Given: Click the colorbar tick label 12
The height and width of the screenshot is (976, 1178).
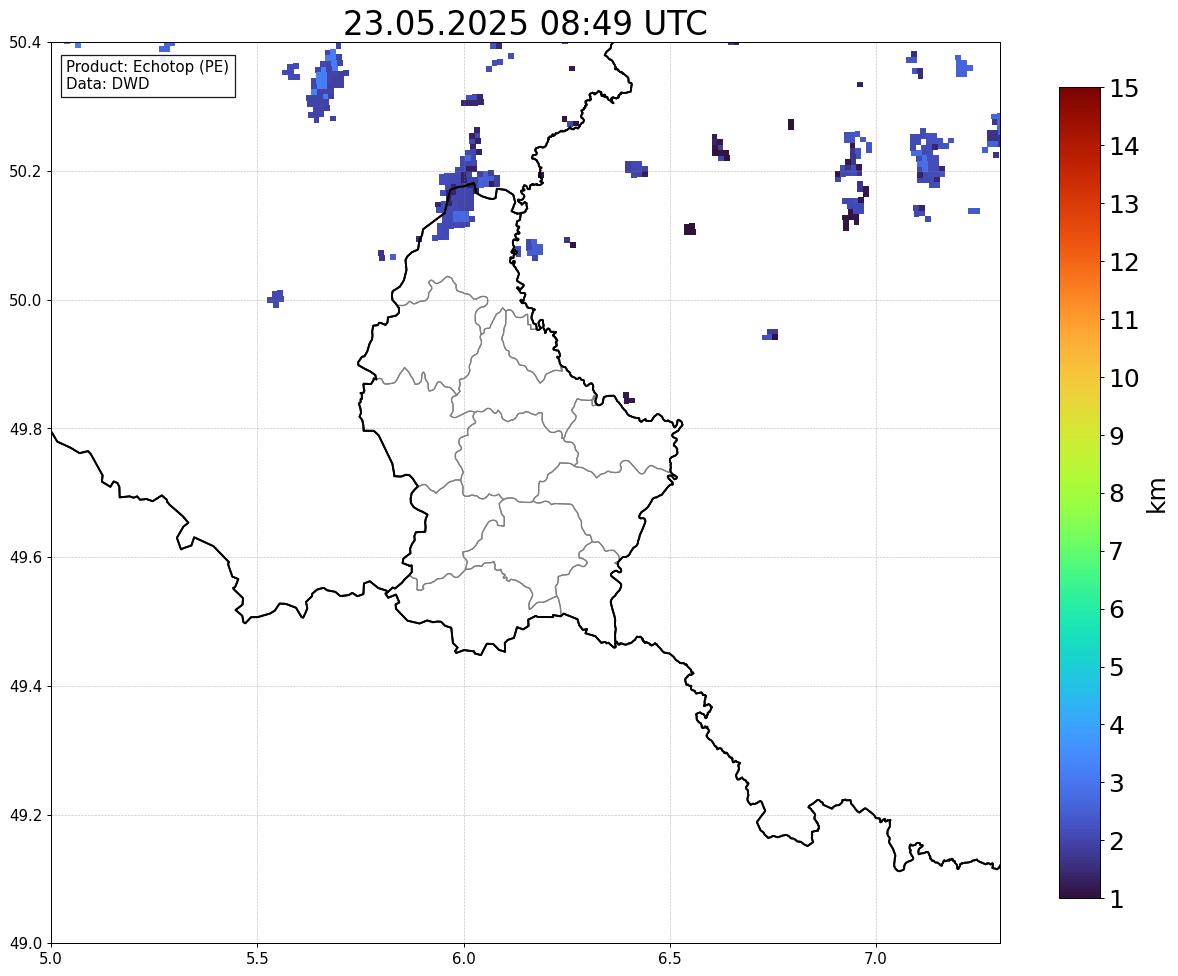Looking at the screenshot, I should click(x=1124, y=262).
